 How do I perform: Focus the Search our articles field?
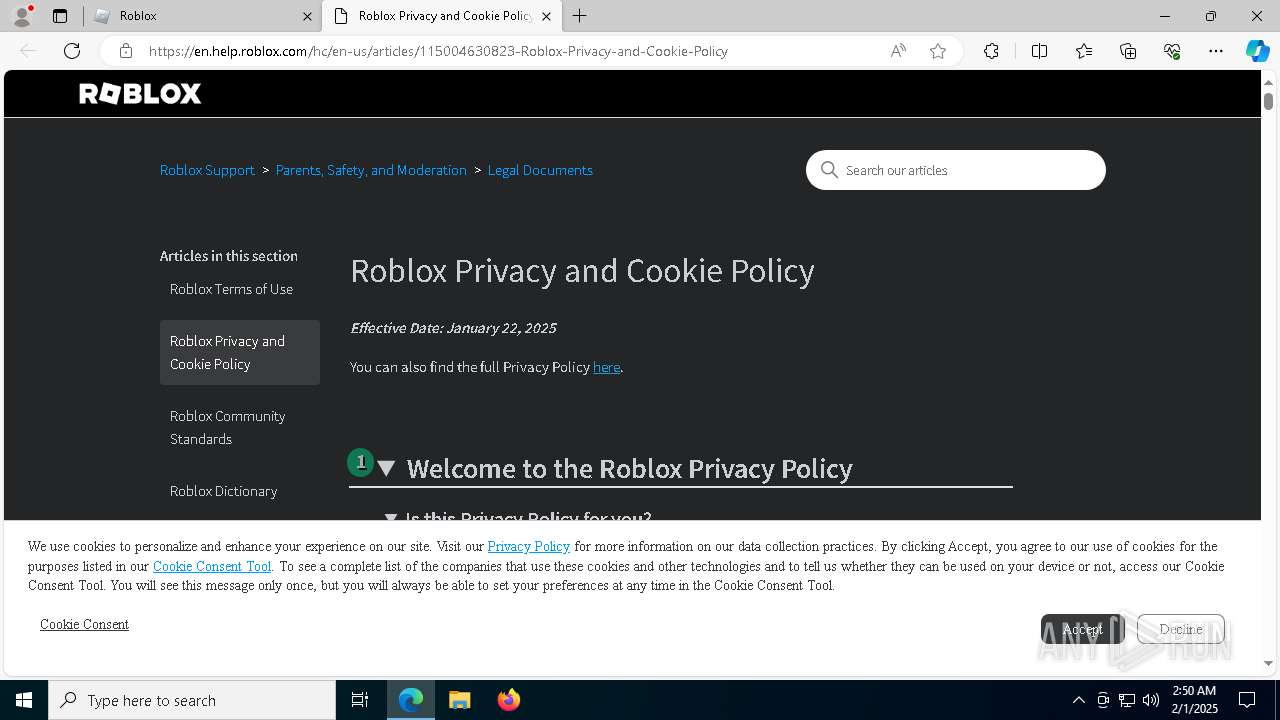(x=956, y=170)
